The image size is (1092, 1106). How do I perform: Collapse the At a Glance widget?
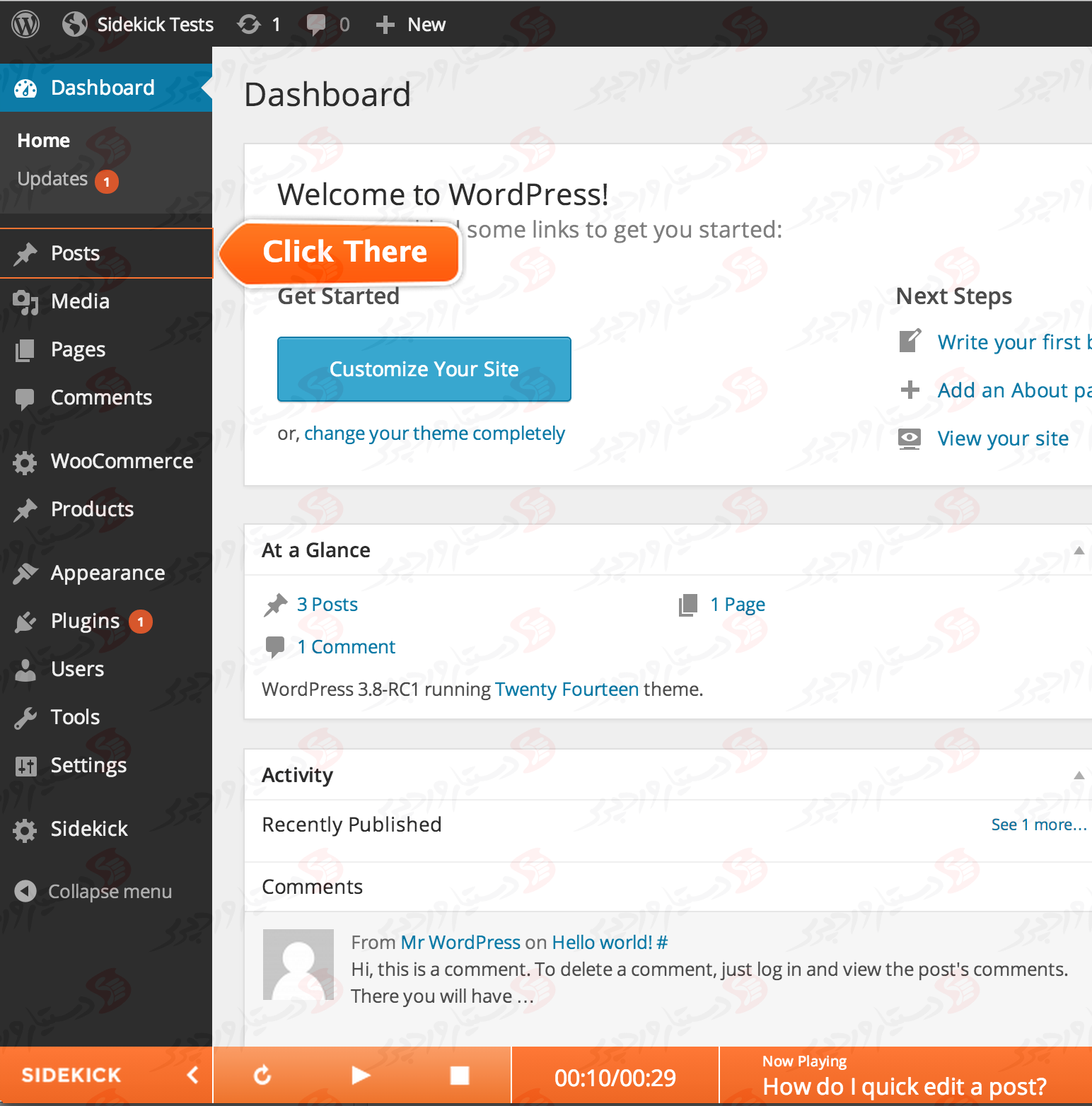[1079, 551]
